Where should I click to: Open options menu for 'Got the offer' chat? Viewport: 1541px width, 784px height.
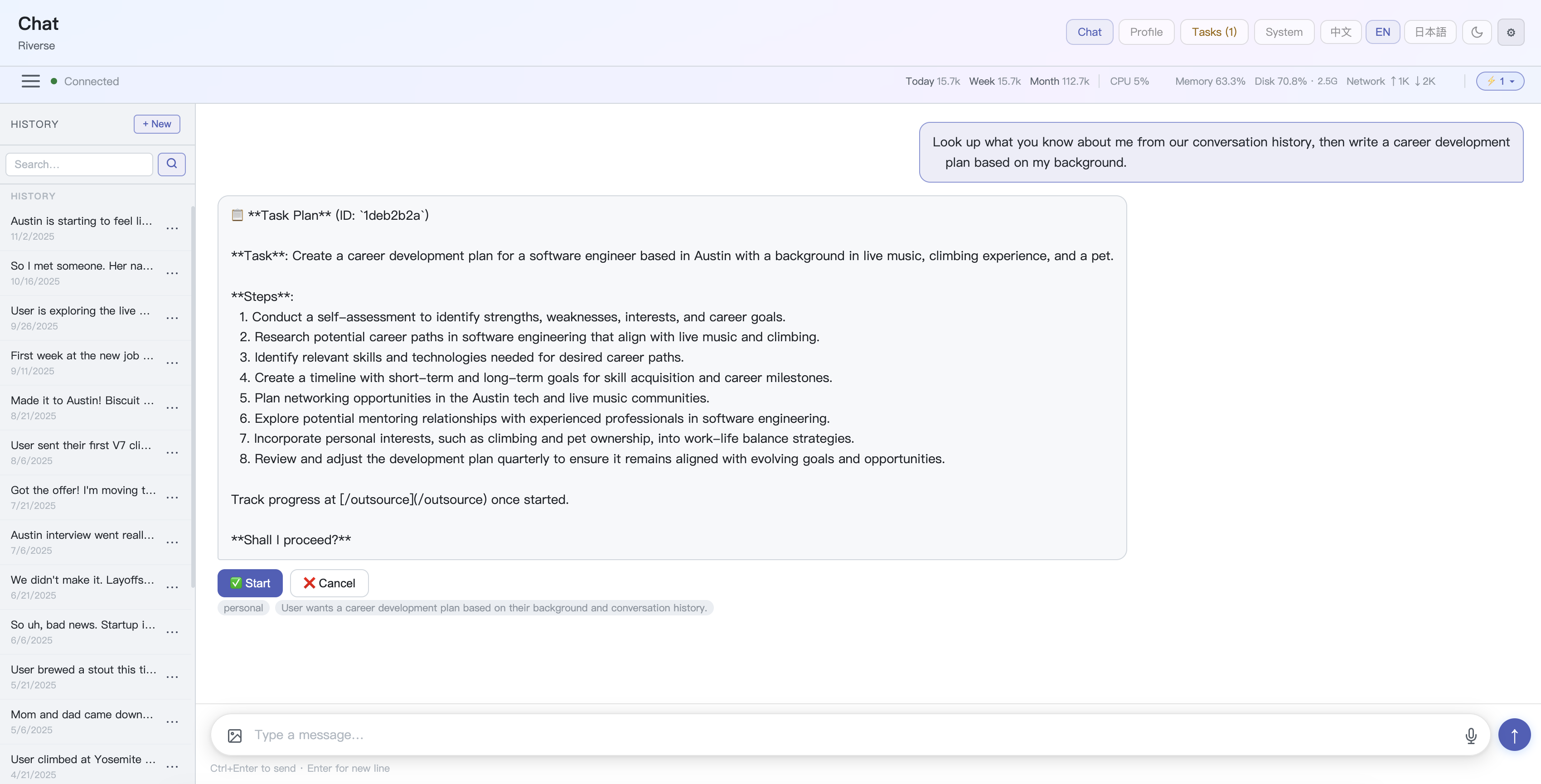click(x=172, y=498)
